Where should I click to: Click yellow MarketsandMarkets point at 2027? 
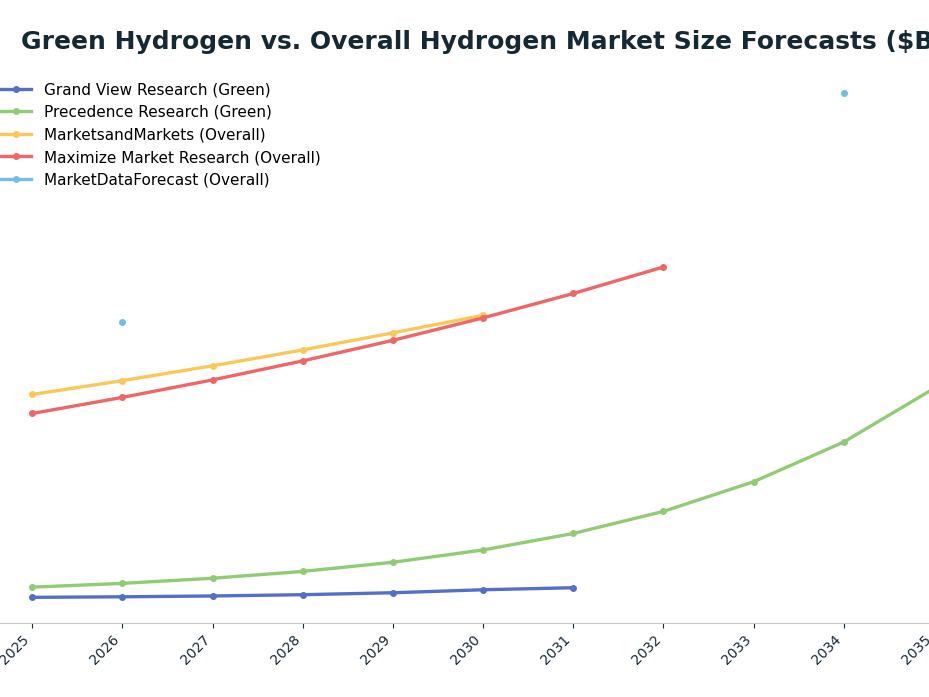[x=213, y=366]
